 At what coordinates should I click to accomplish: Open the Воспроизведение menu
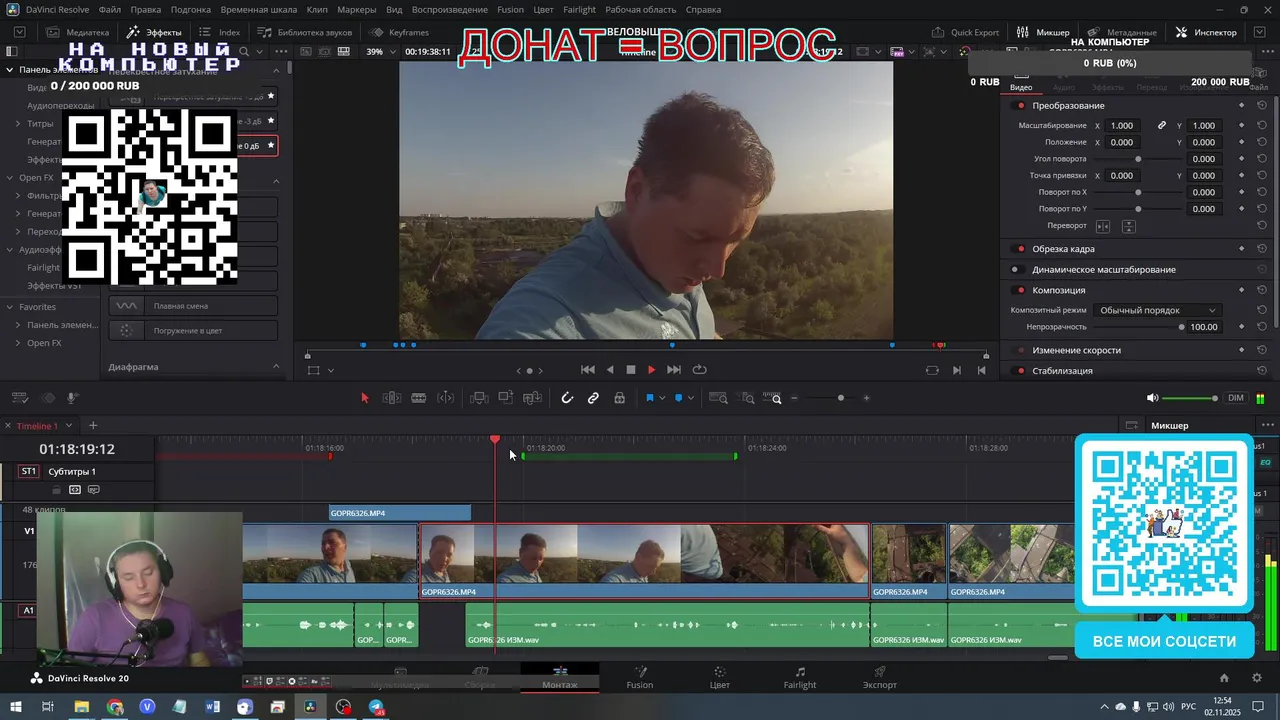pos(450,10)
